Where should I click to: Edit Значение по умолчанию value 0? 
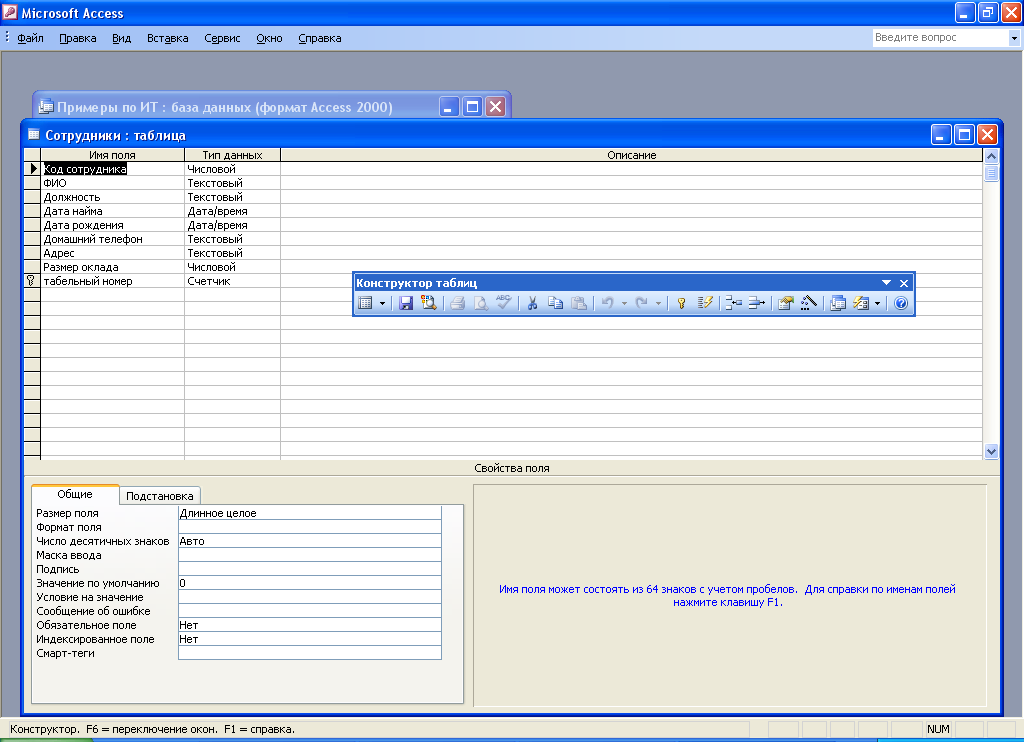pyautogui.click(x=310, y=583)
